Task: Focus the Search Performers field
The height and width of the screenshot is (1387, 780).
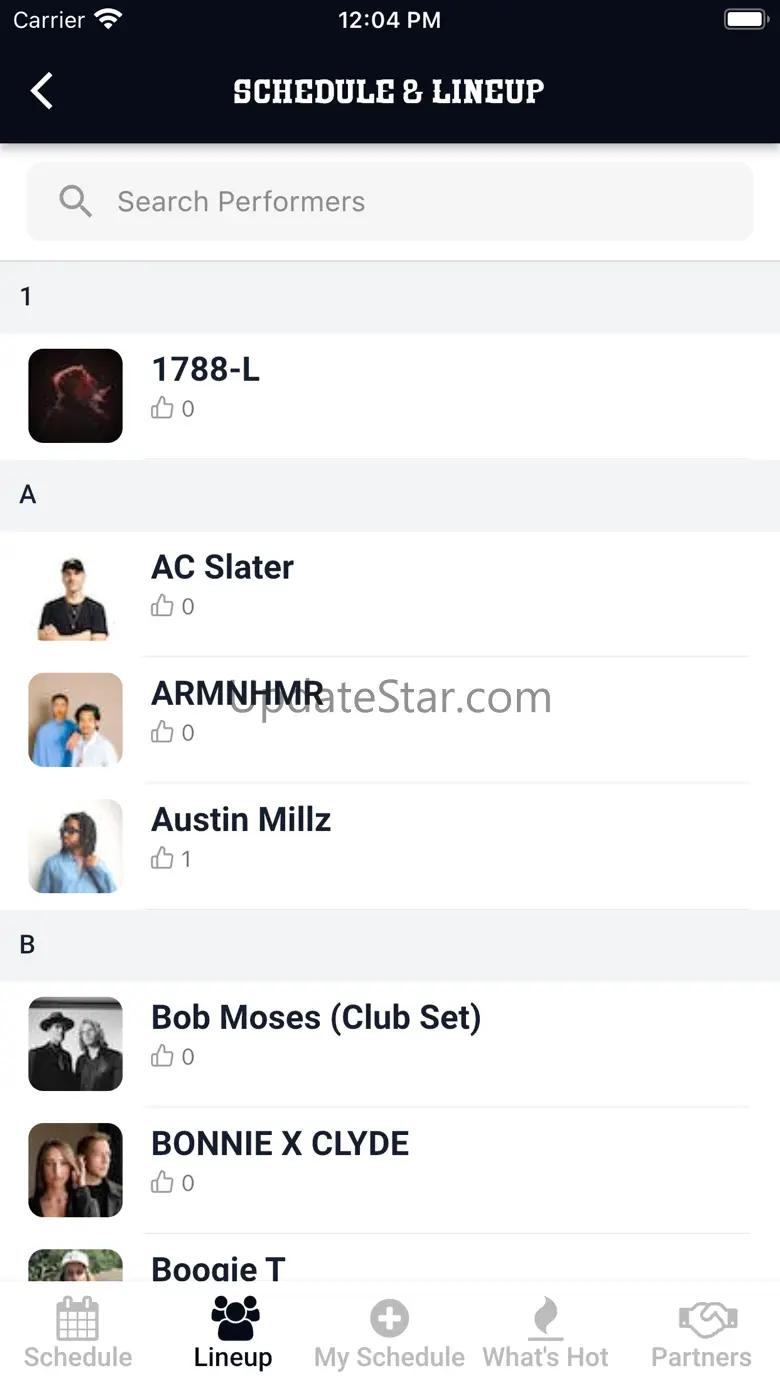Action: coord(390,201)
